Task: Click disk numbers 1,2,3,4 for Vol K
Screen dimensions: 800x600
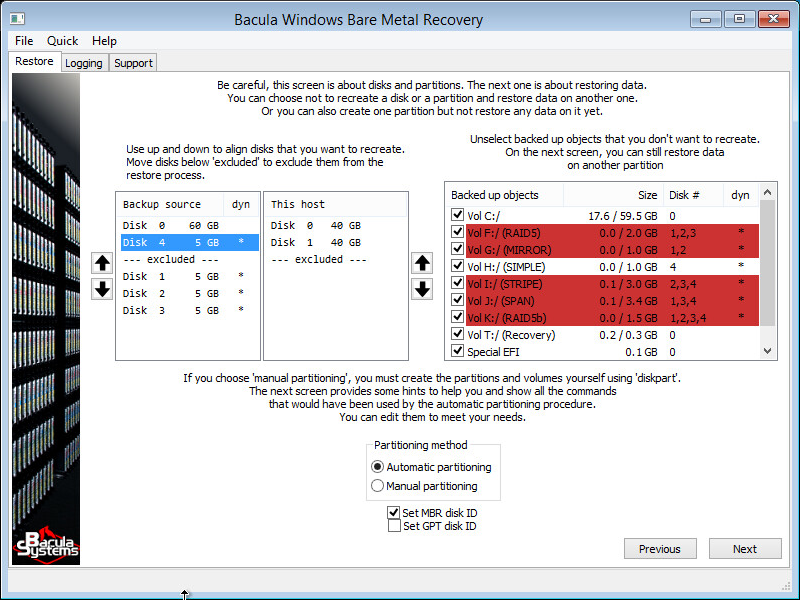Action: pyautogui.click(x=688, y=318)
